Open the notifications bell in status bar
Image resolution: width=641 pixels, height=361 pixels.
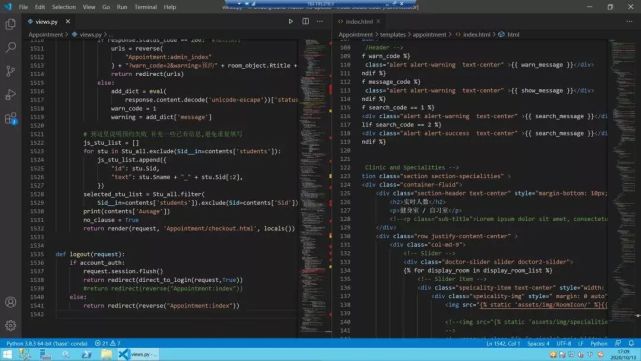tap(631, 343)
